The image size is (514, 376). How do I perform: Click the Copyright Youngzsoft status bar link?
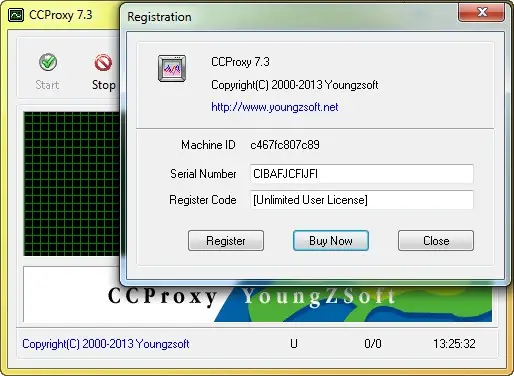(106, 344)
